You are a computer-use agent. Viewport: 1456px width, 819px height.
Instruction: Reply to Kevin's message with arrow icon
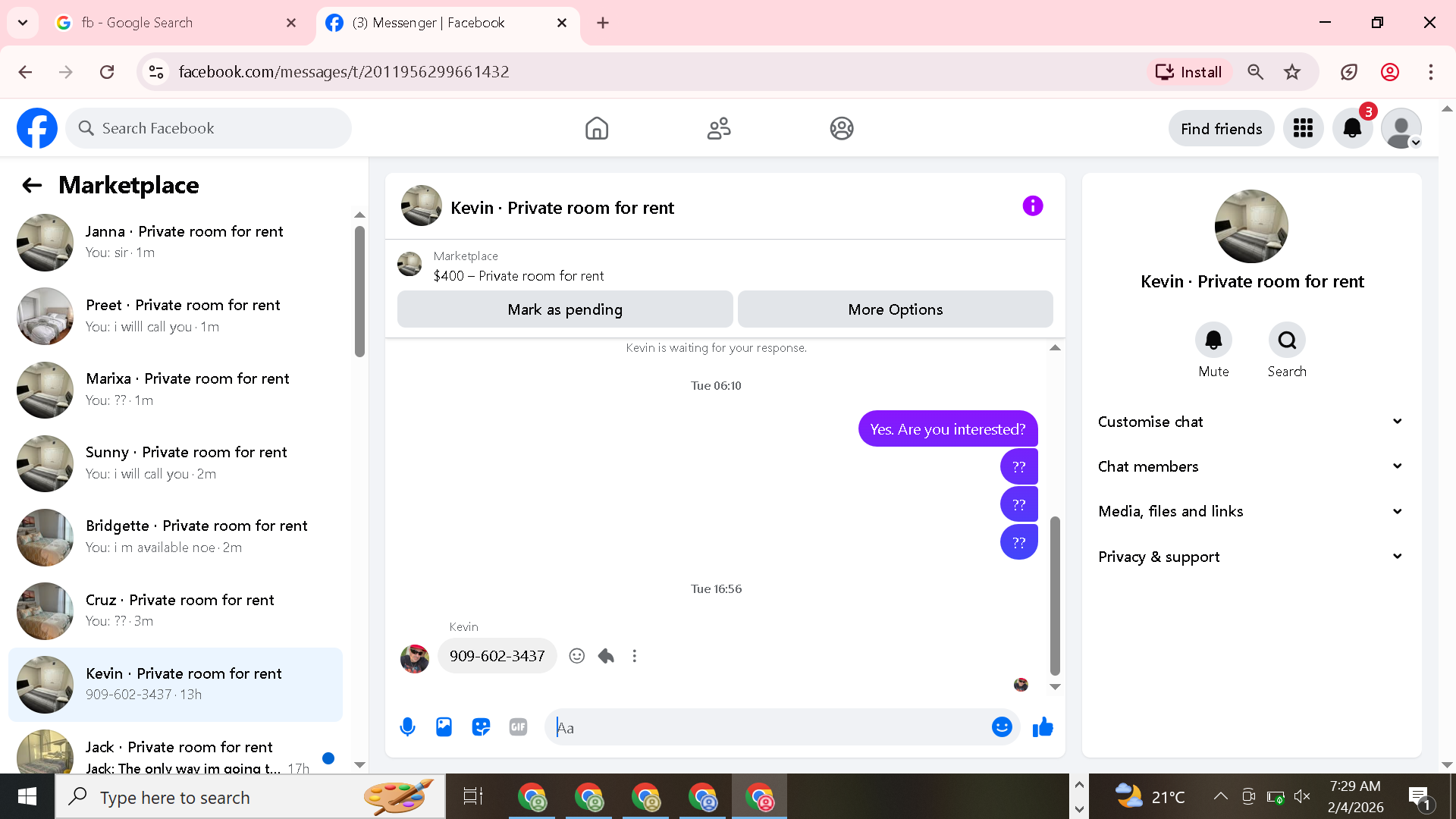tap(606, 656)
